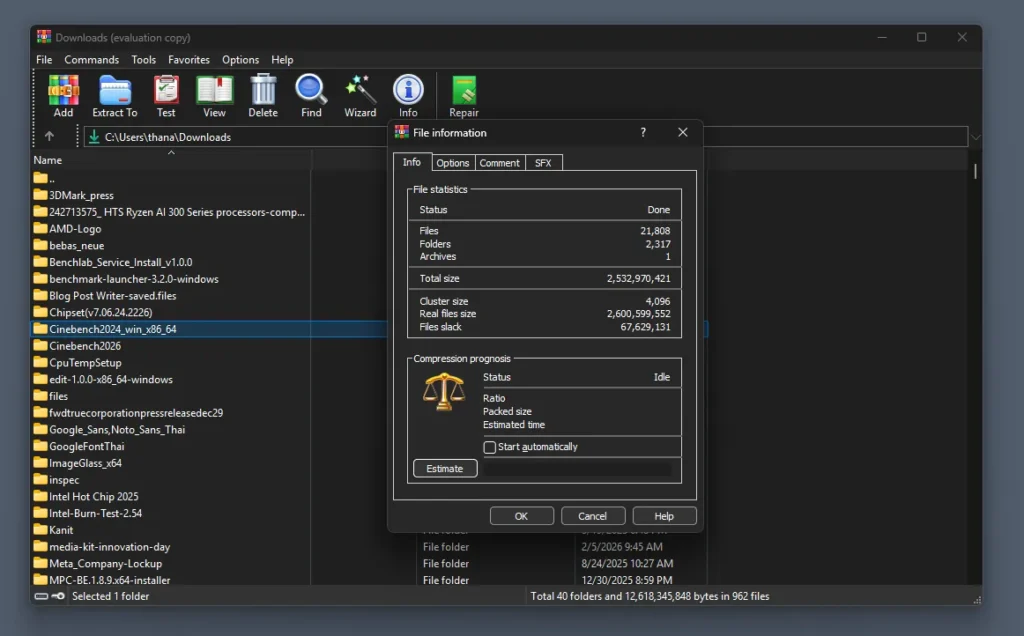Click the Estimate button

[x=445, y=469]
